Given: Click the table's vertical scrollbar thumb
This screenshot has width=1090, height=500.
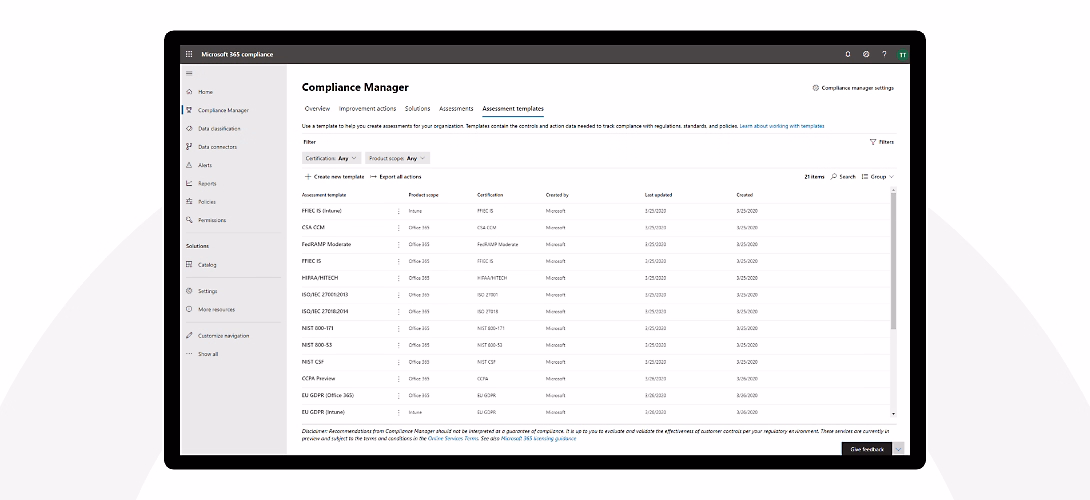Looking at the screenshot, I should pos(893,260).
